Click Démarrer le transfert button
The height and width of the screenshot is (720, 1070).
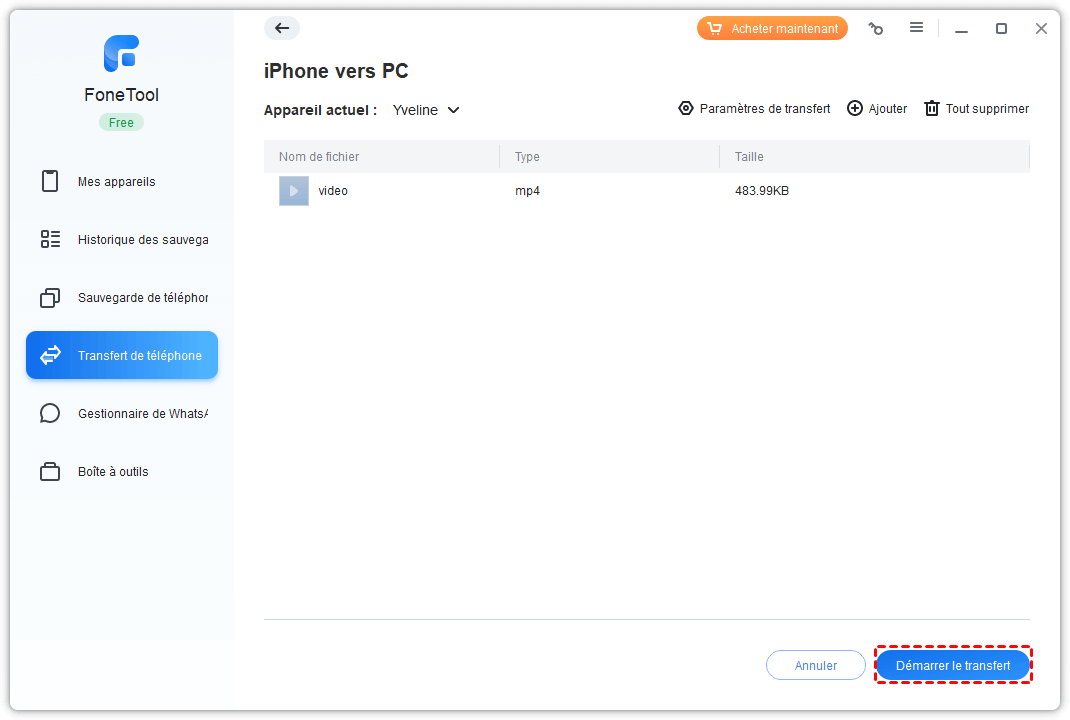click(953, 666)
